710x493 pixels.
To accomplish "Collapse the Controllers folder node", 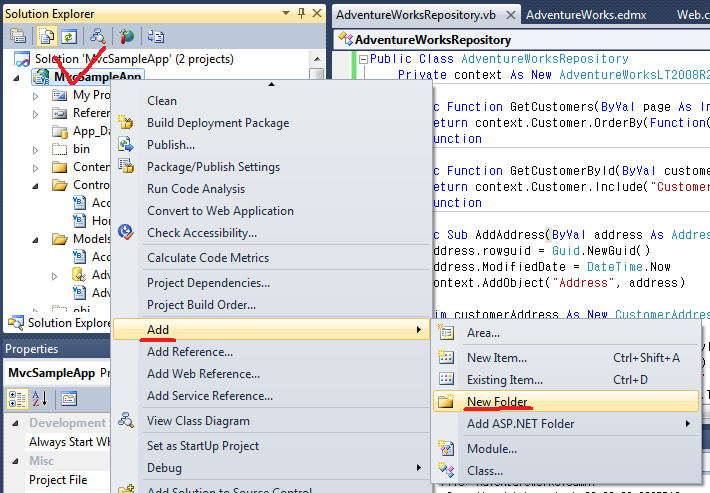I will [x=35, y=186].
